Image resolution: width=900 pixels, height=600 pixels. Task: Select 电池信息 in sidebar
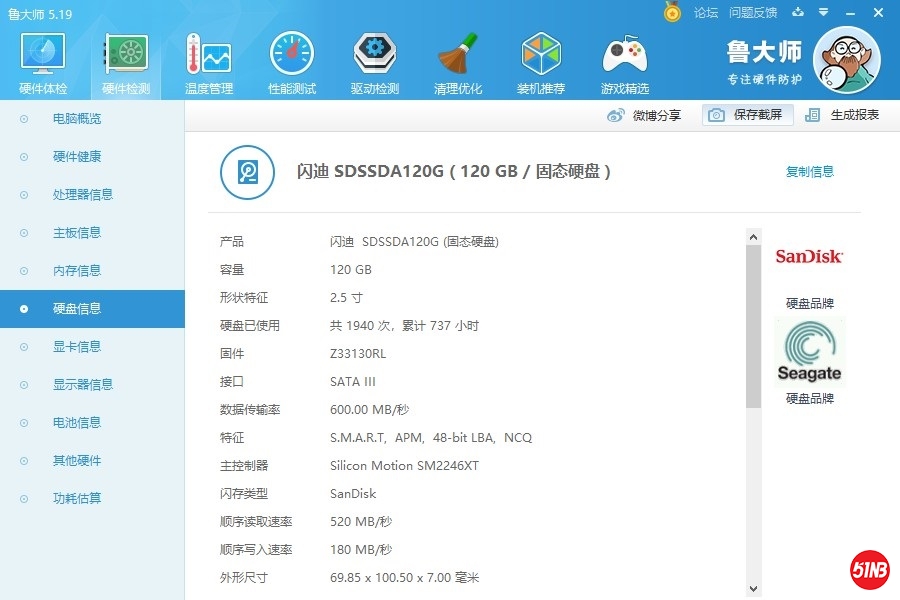(92, 423)
